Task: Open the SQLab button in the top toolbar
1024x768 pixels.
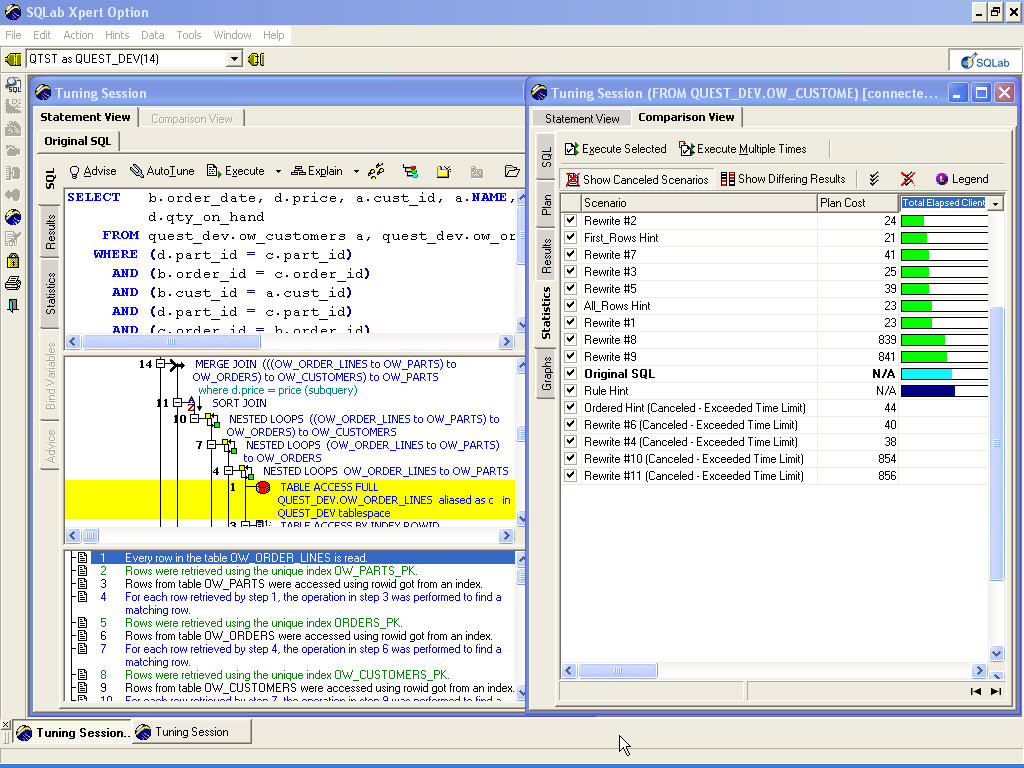Action: [x=985, y=61]
